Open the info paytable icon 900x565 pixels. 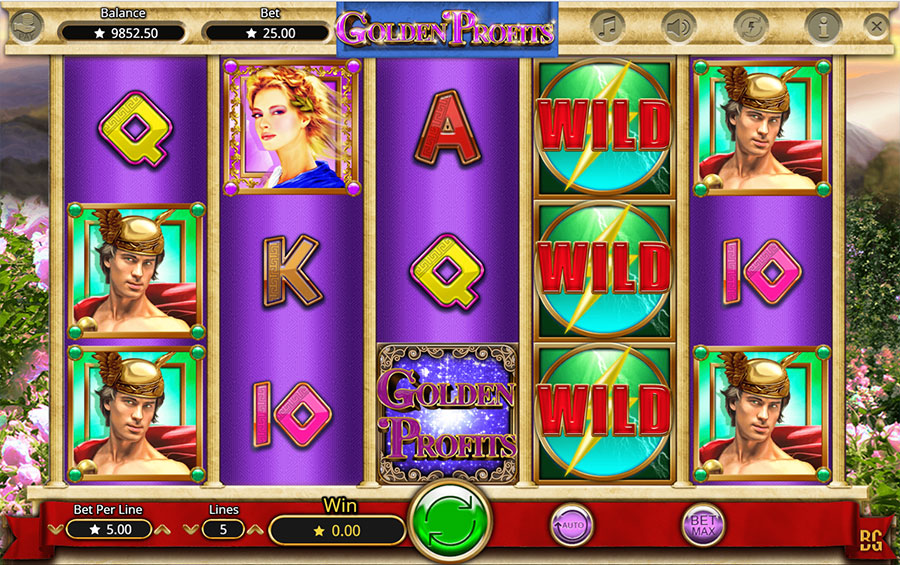point(824,26)
